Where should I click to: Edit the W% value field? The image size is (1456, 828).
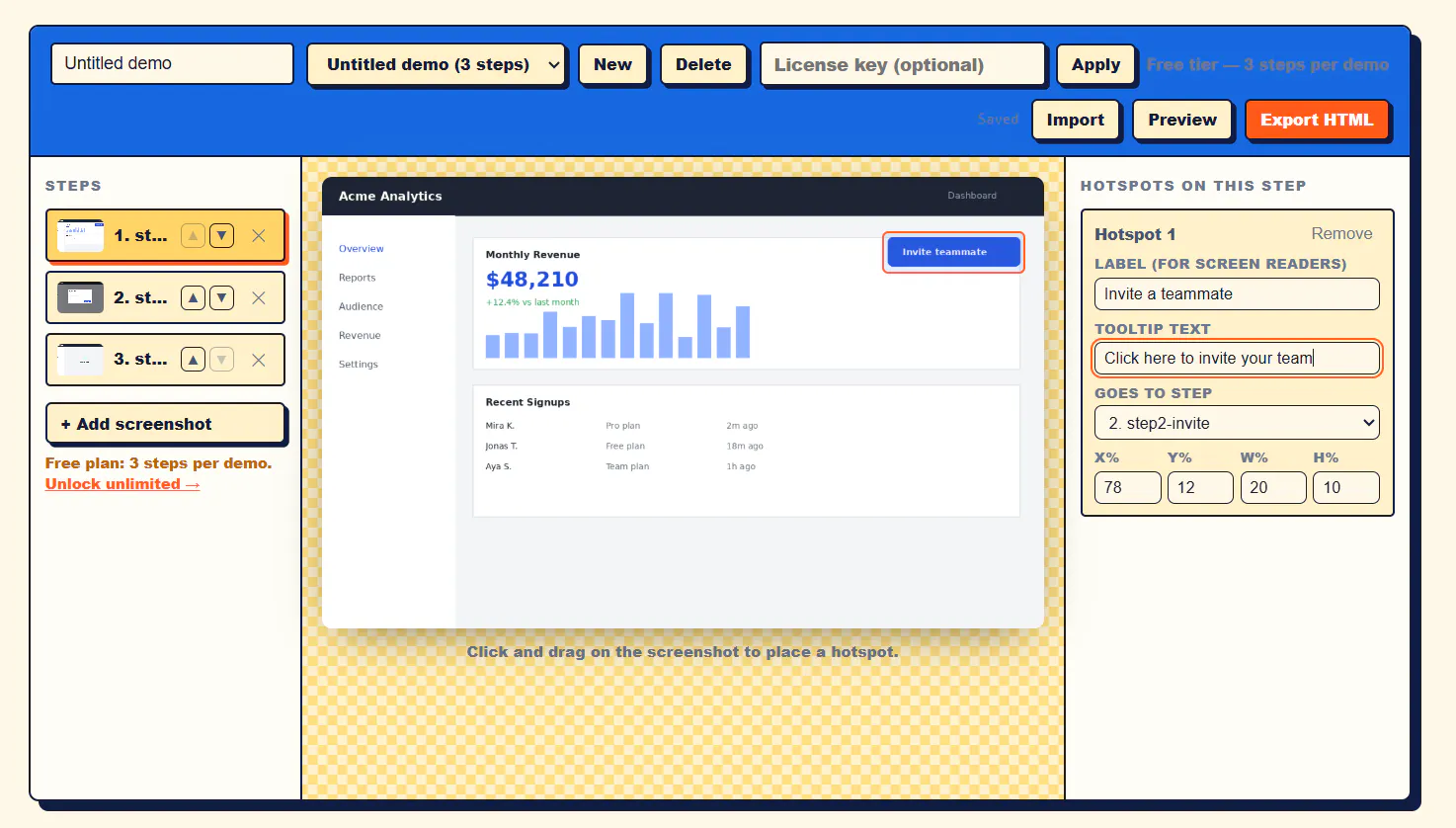point(1273,488)
